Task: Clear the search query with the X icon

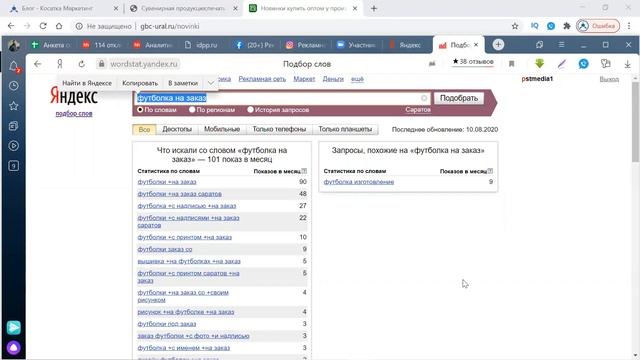Action: [x=424, y=98]
